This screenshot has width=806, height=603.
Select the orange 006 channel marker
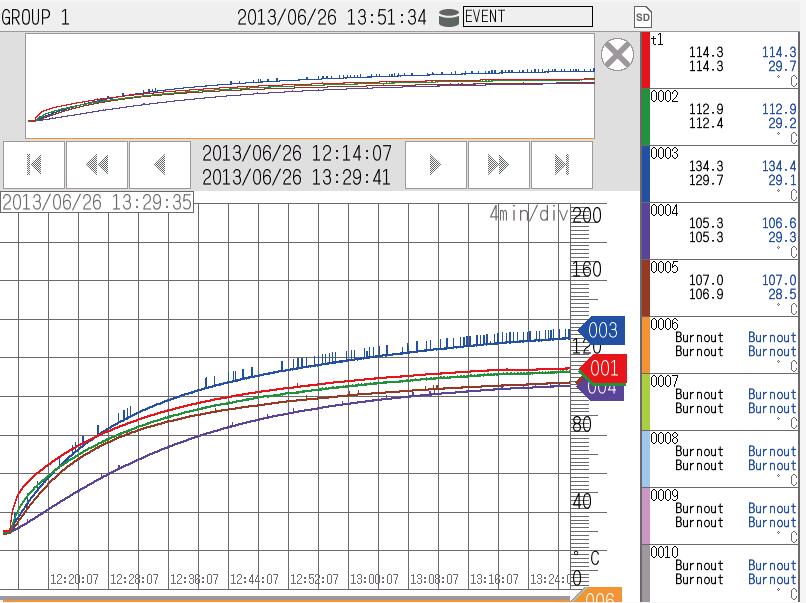(x=598, y=596)
